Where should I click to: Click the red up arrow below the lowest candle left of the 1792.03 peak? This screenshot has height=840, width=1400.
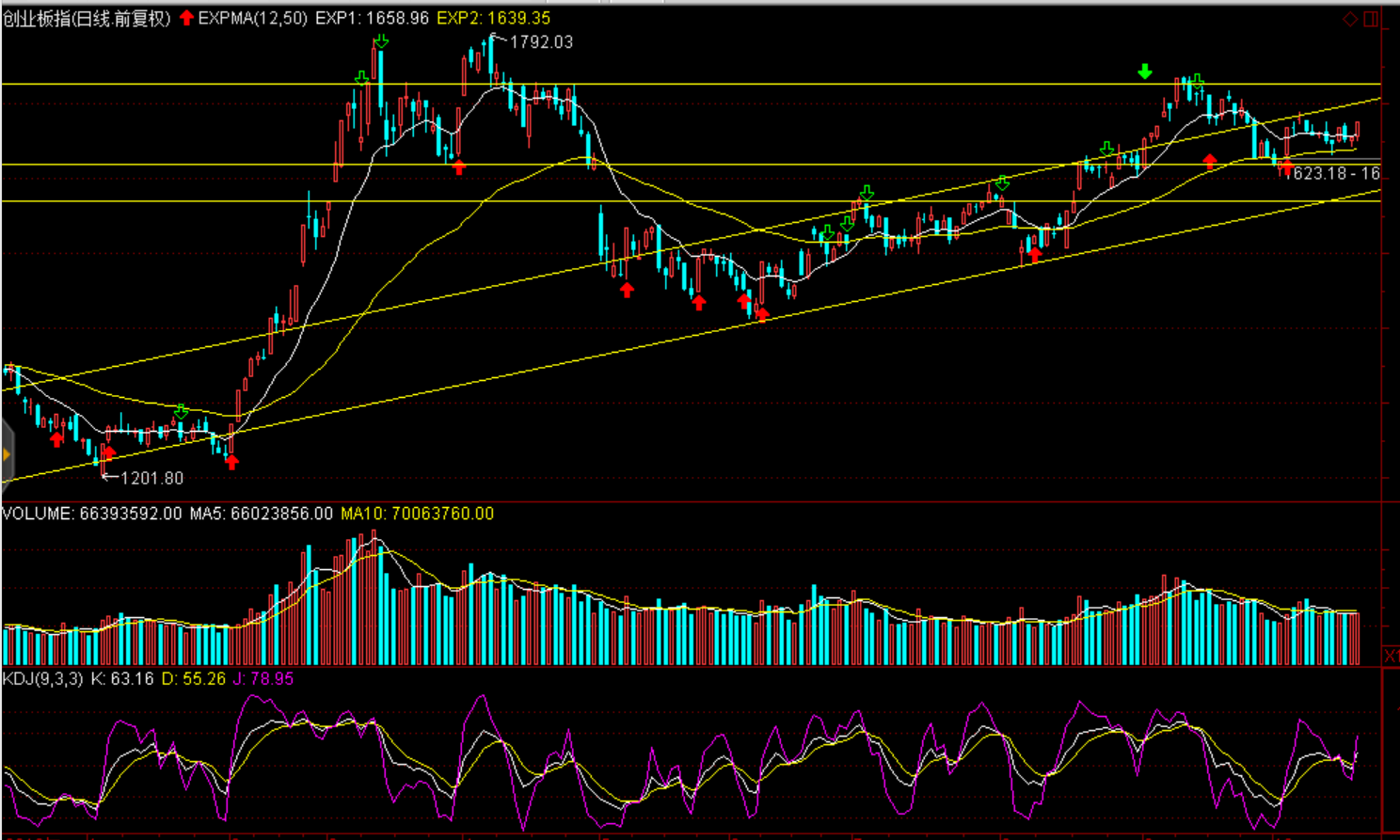coord(458,167)
